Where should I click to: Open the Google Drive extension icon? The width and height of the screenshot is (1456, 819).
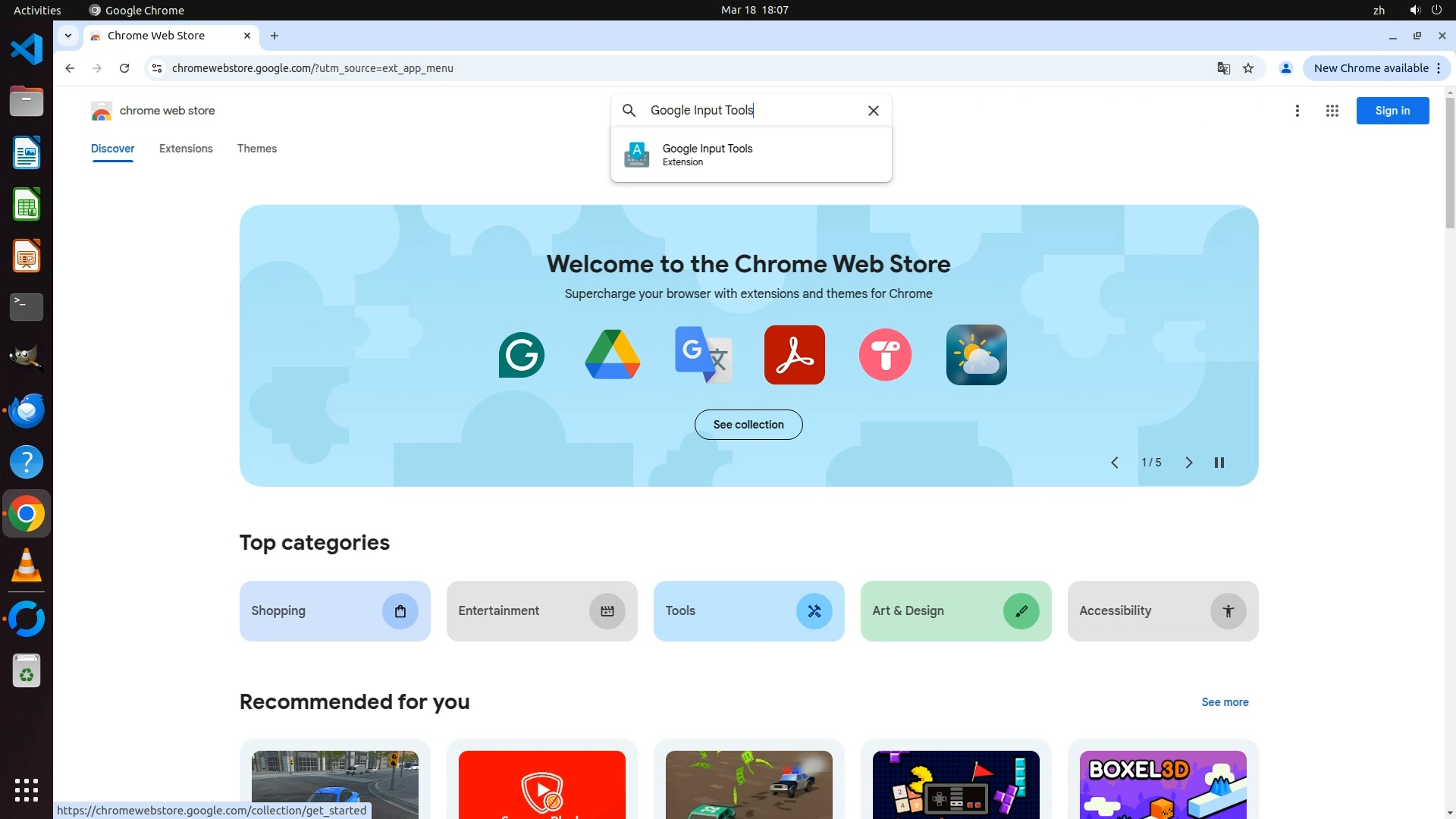point(612,355)
